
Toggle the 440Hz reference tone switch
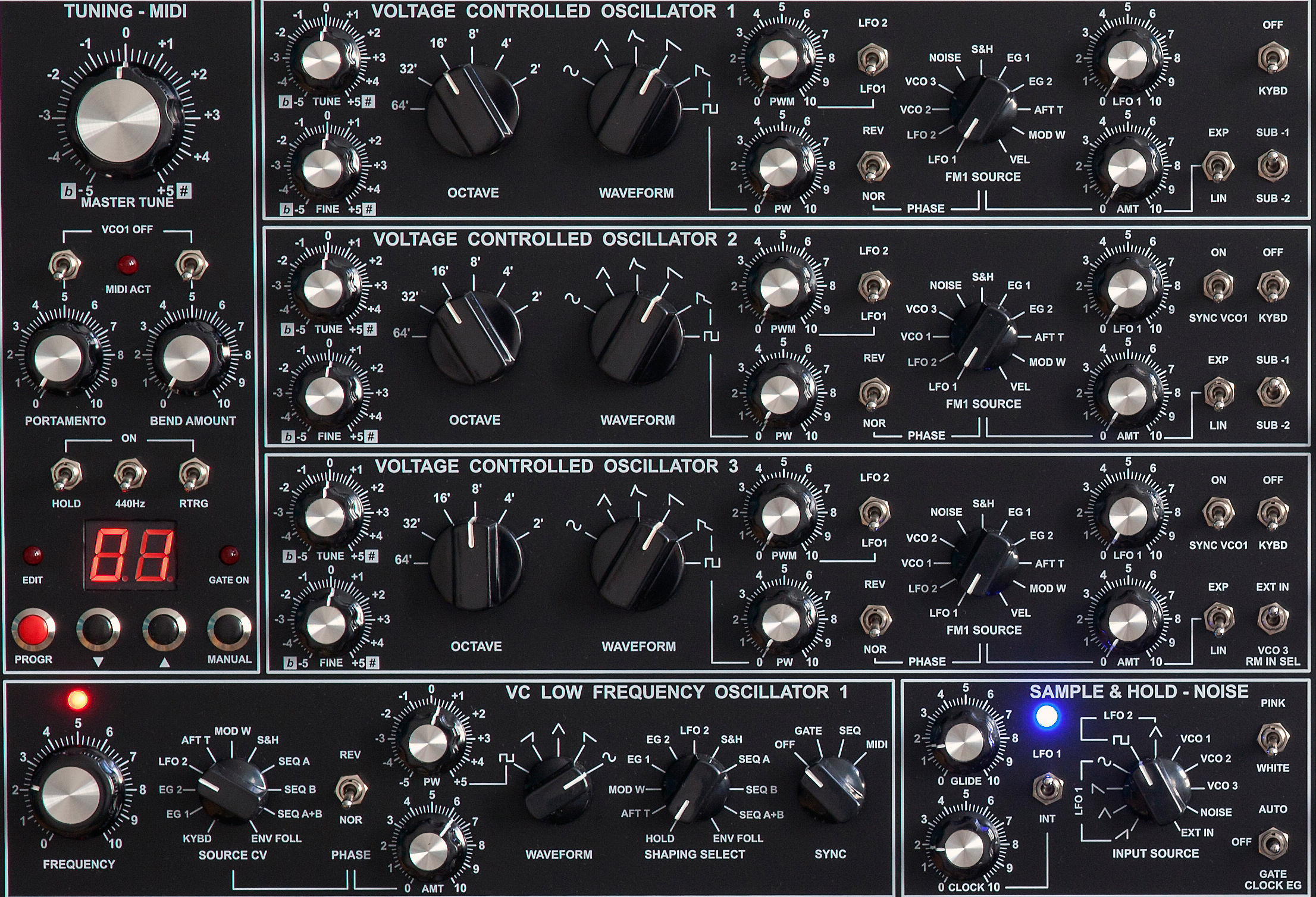coord(130,475)
